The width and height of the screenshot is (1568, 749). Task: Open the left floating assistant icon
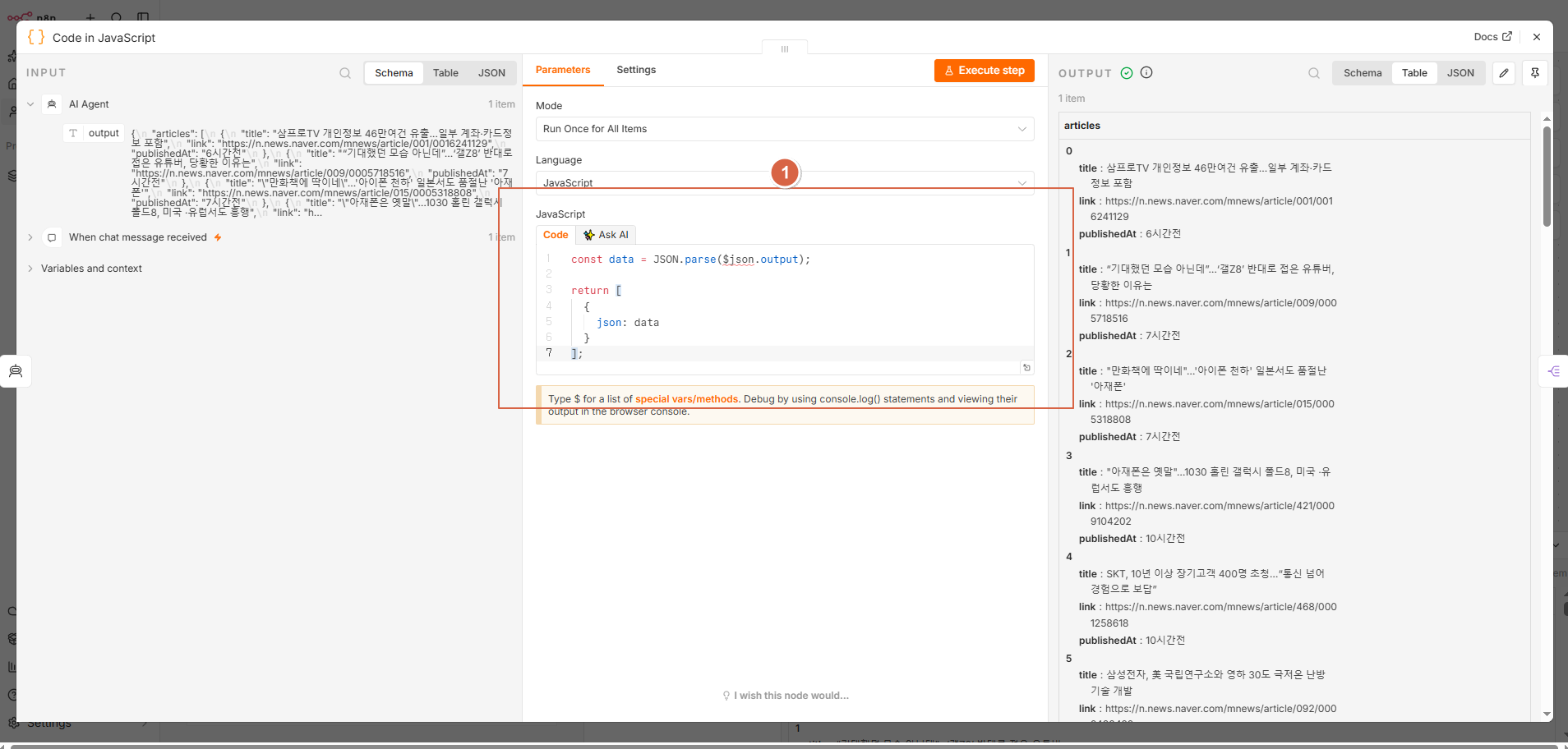coord(16,371)
